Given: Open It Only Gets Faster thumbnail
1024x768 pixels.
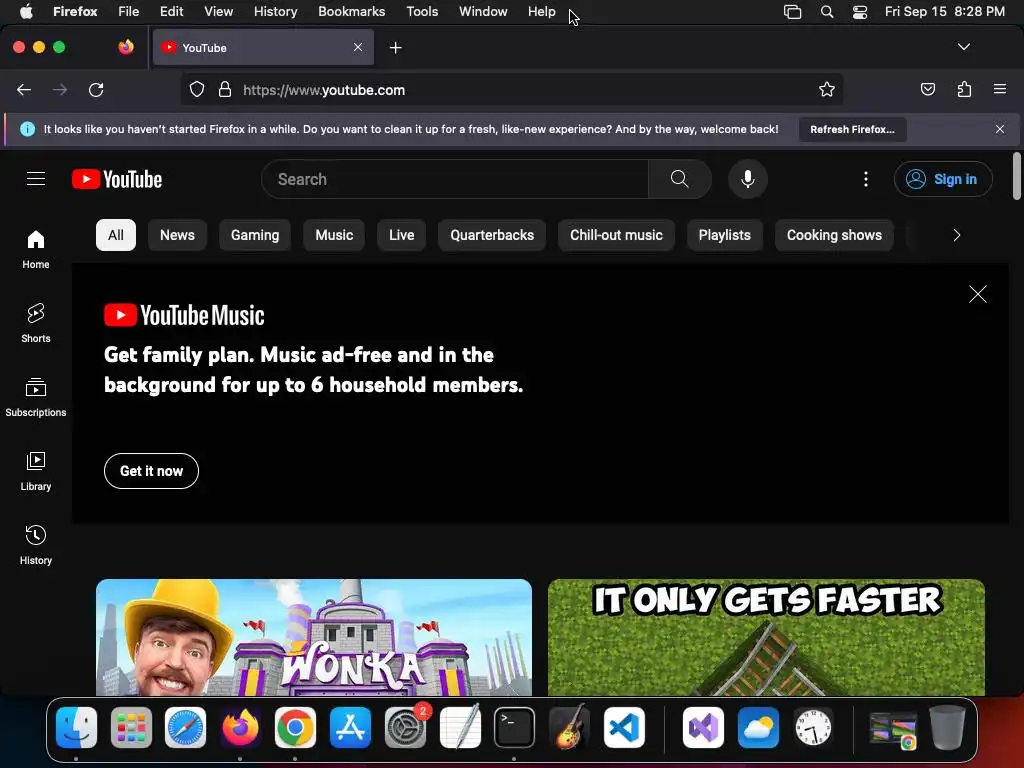Looking at the screenshot, I should click(x=766, y=637).
